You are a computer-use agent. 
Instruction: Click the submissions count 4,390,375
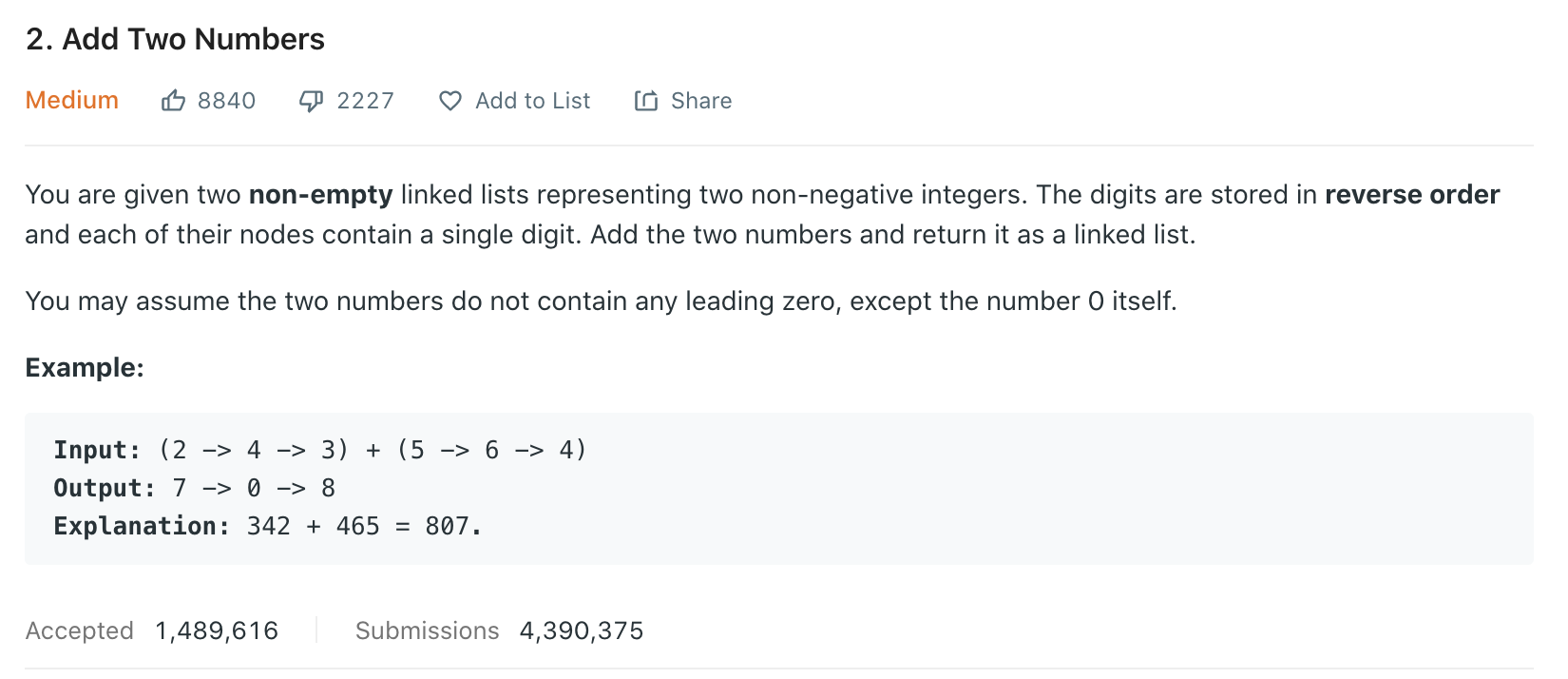[582, 630]
